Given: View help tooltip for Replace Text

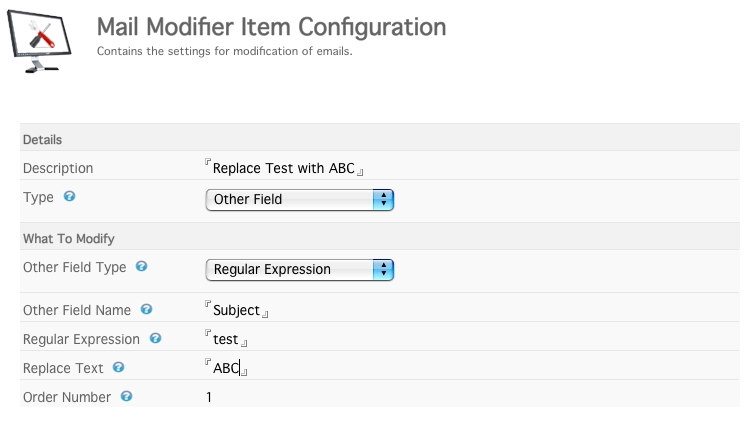Looking at the screenshot, I should point(118,368).
